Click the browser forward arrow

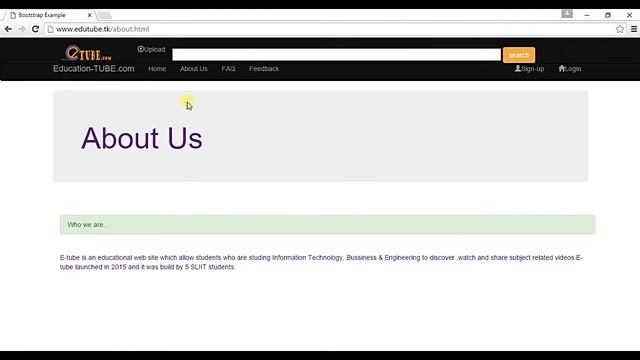(x=22, y=29)
